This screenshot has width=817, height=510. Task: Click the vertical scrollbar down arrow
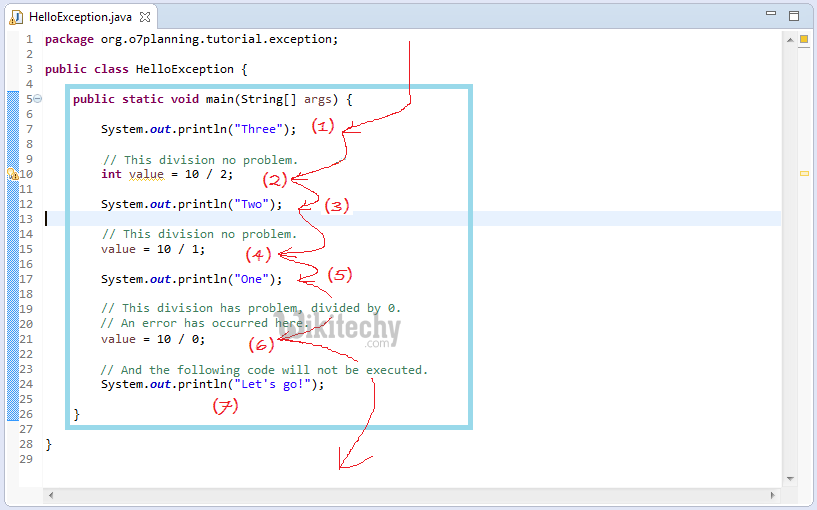[790, 478]
